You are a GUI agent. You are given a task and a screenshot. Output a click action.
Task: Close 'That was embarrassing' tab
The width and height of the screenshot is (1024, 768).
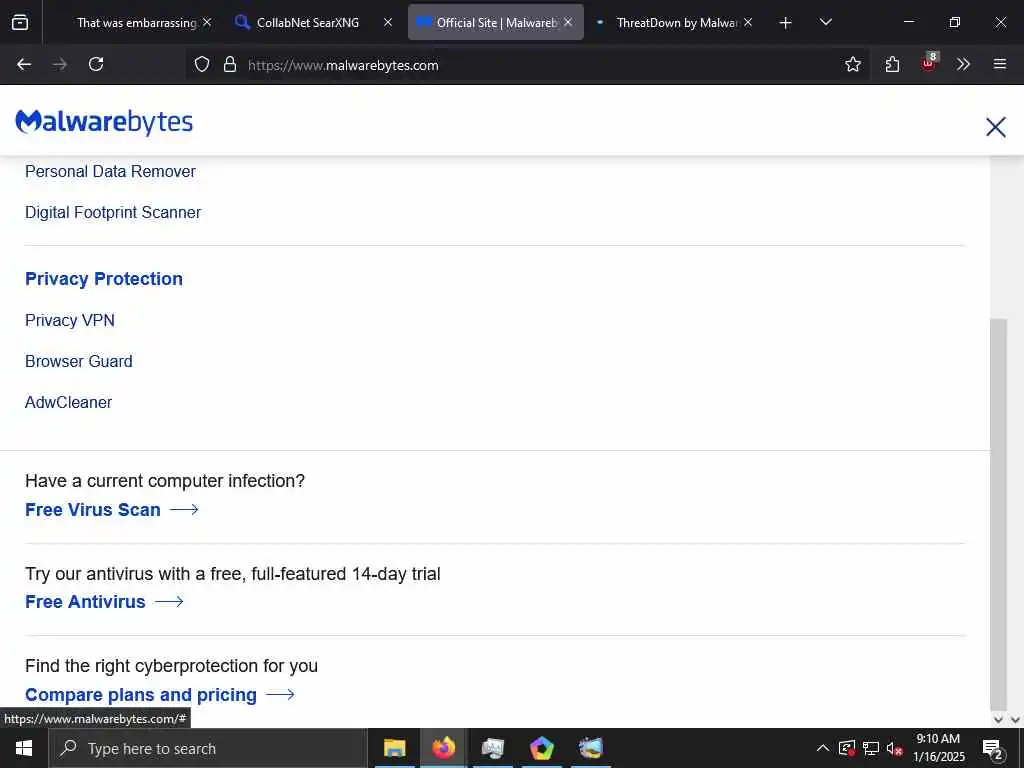tap(207, 22)
